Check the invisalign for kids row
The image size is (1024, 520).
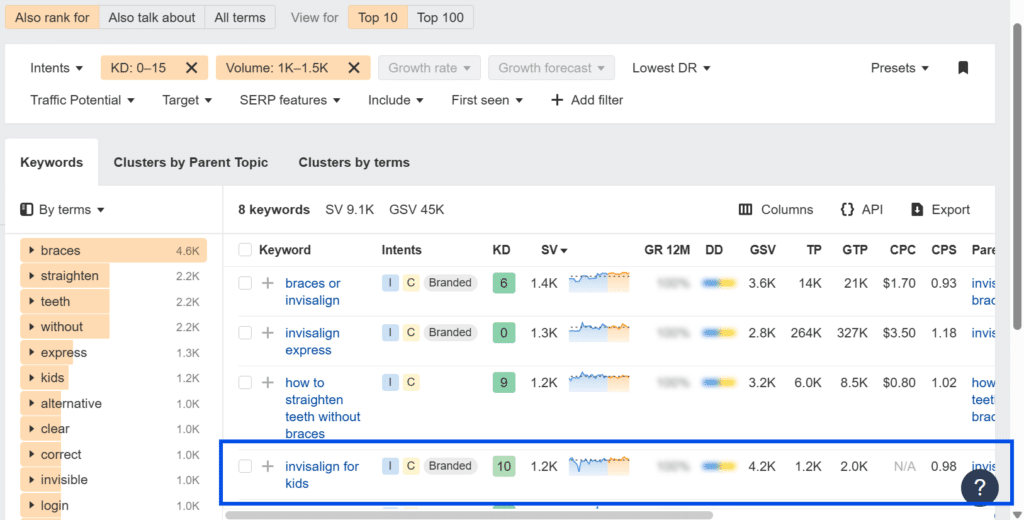coord(245,466)
